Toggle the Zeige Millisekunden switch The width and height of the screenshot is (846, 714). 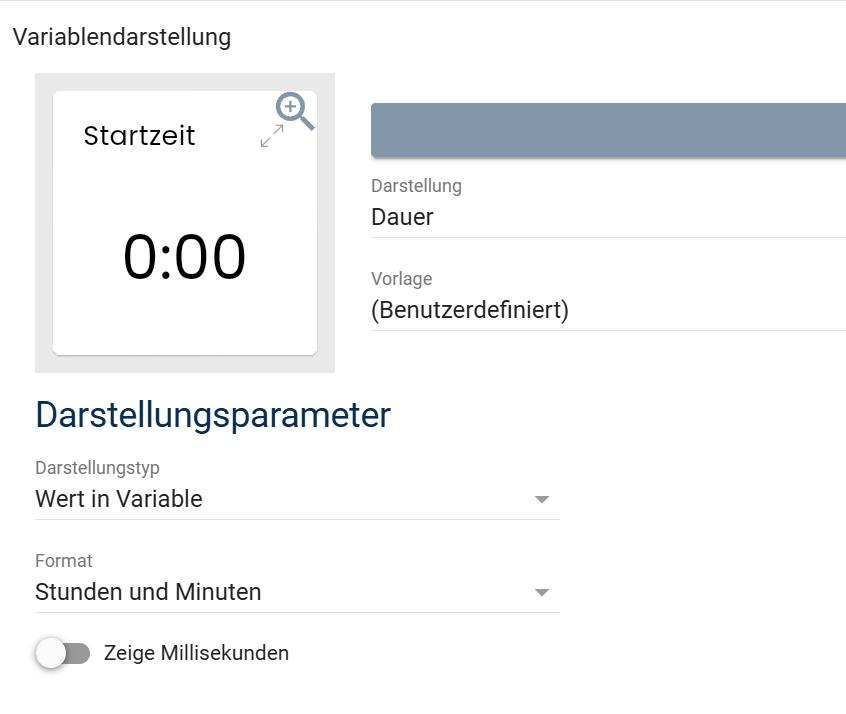(x=62, y=653)
